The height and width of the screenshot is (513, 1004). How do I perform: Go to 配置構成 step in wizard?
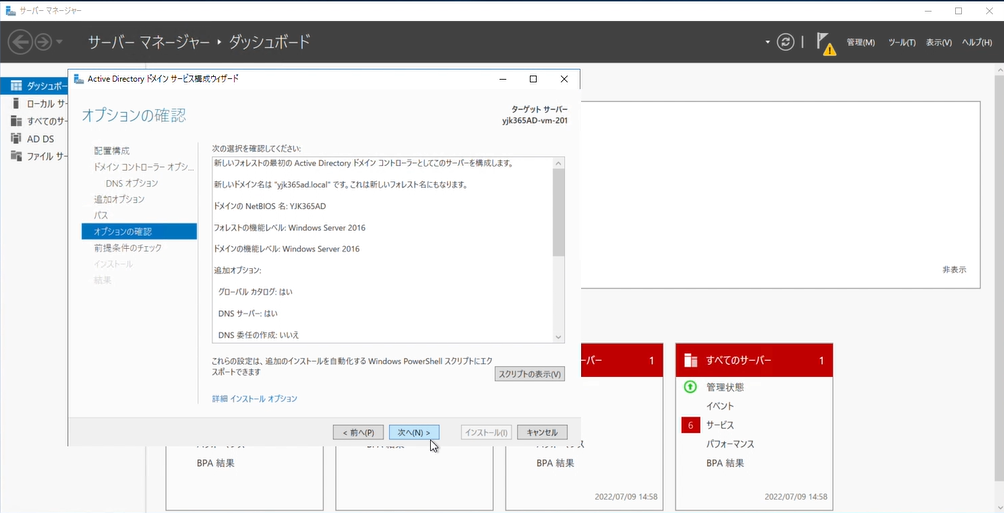(x=111, y=151)
